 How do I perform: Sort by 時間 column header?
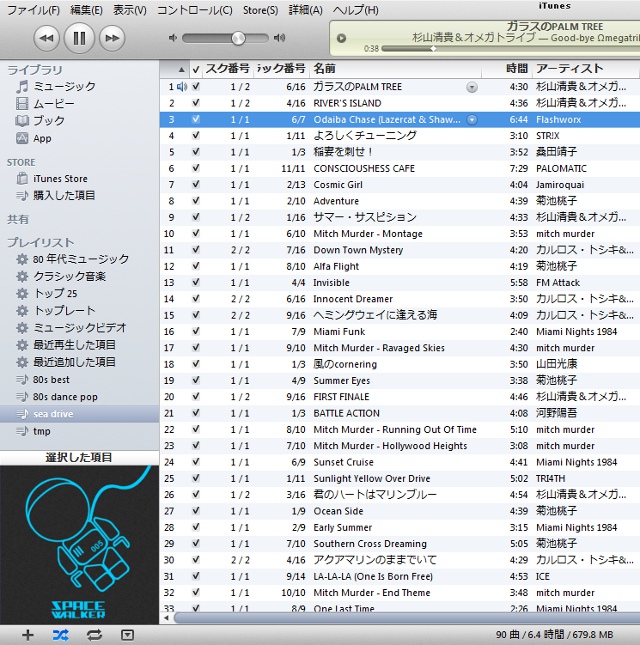[x=507, y=69]
